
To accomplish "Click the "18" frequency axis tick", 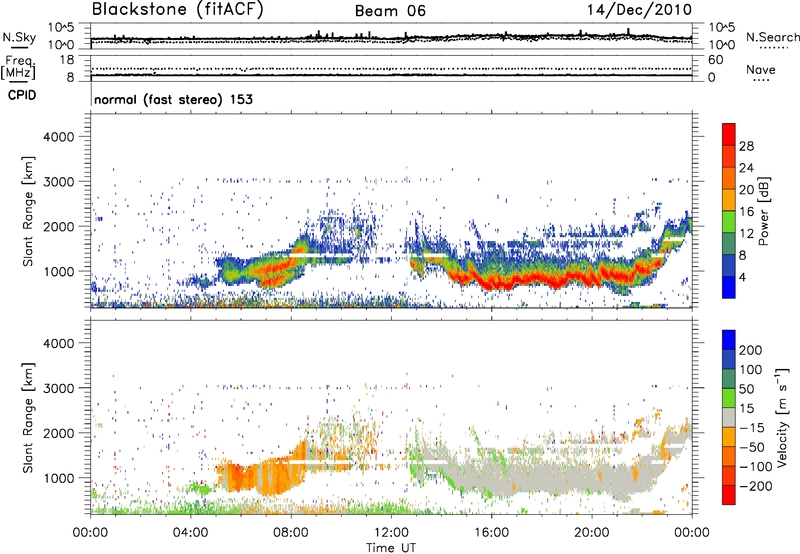I will tap(67, 60).
